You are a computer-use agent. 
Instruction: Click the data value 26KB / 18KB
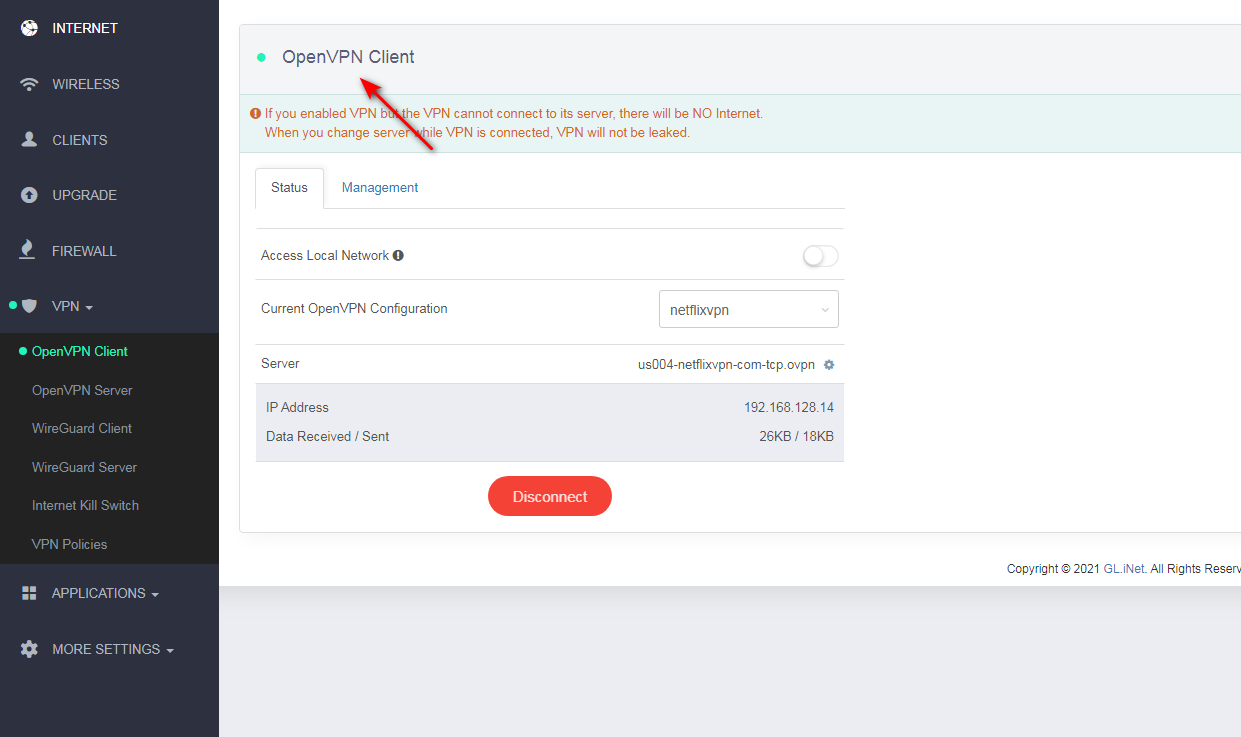[796, 436]
